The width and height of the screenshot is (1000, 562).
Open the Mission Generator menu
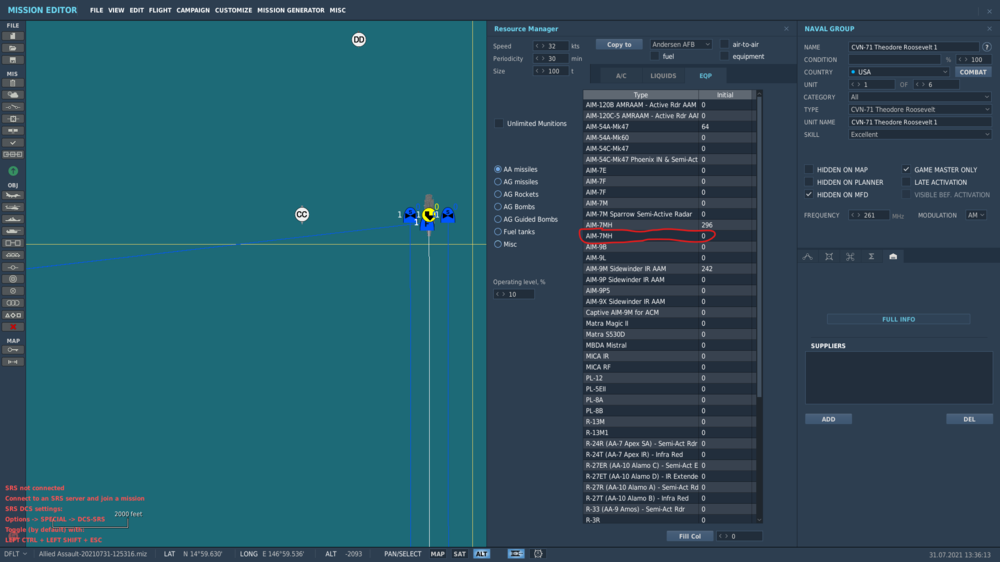click(x=291, y=10)
